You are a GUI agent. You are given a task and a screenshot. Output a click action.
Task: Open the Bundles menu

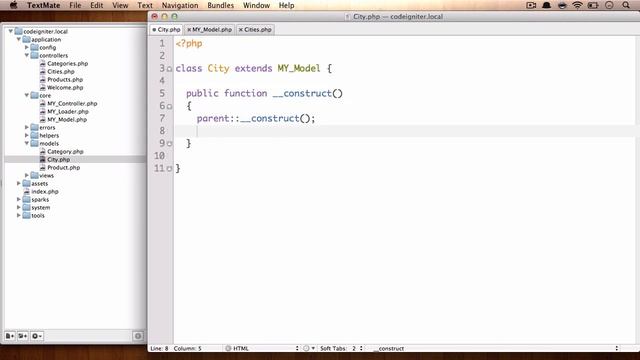[220, 5]
